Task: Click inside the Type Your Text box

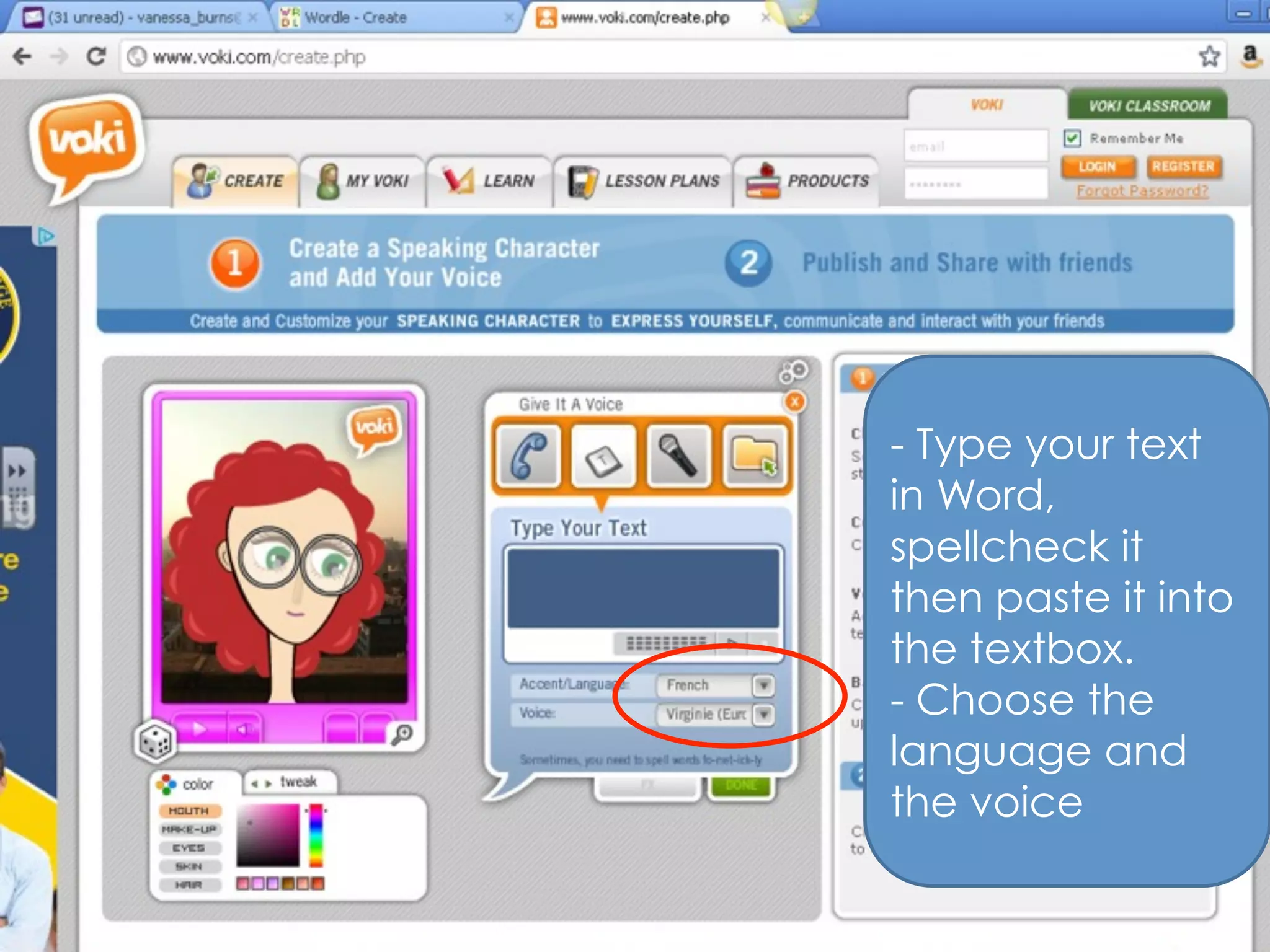Action: point(644,588)
